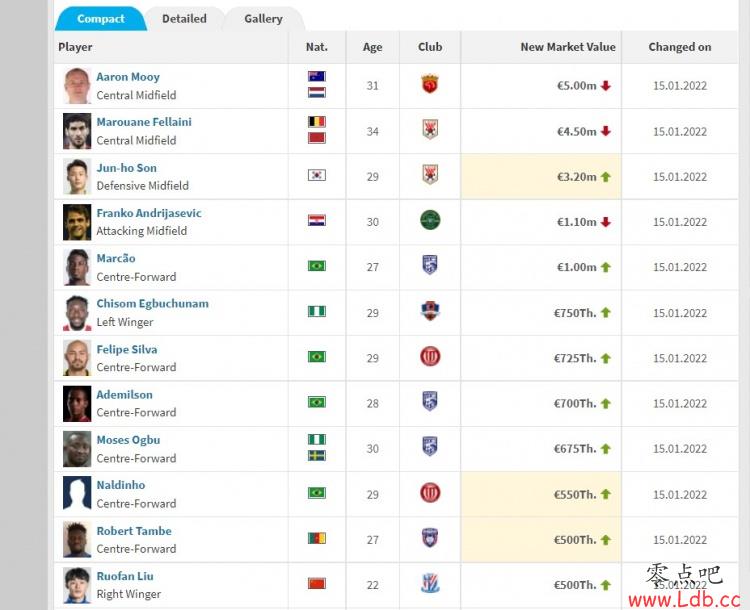Click the green club badge in Franko Andrijasevic's row
750x610 pixels.
click(430, 220)
